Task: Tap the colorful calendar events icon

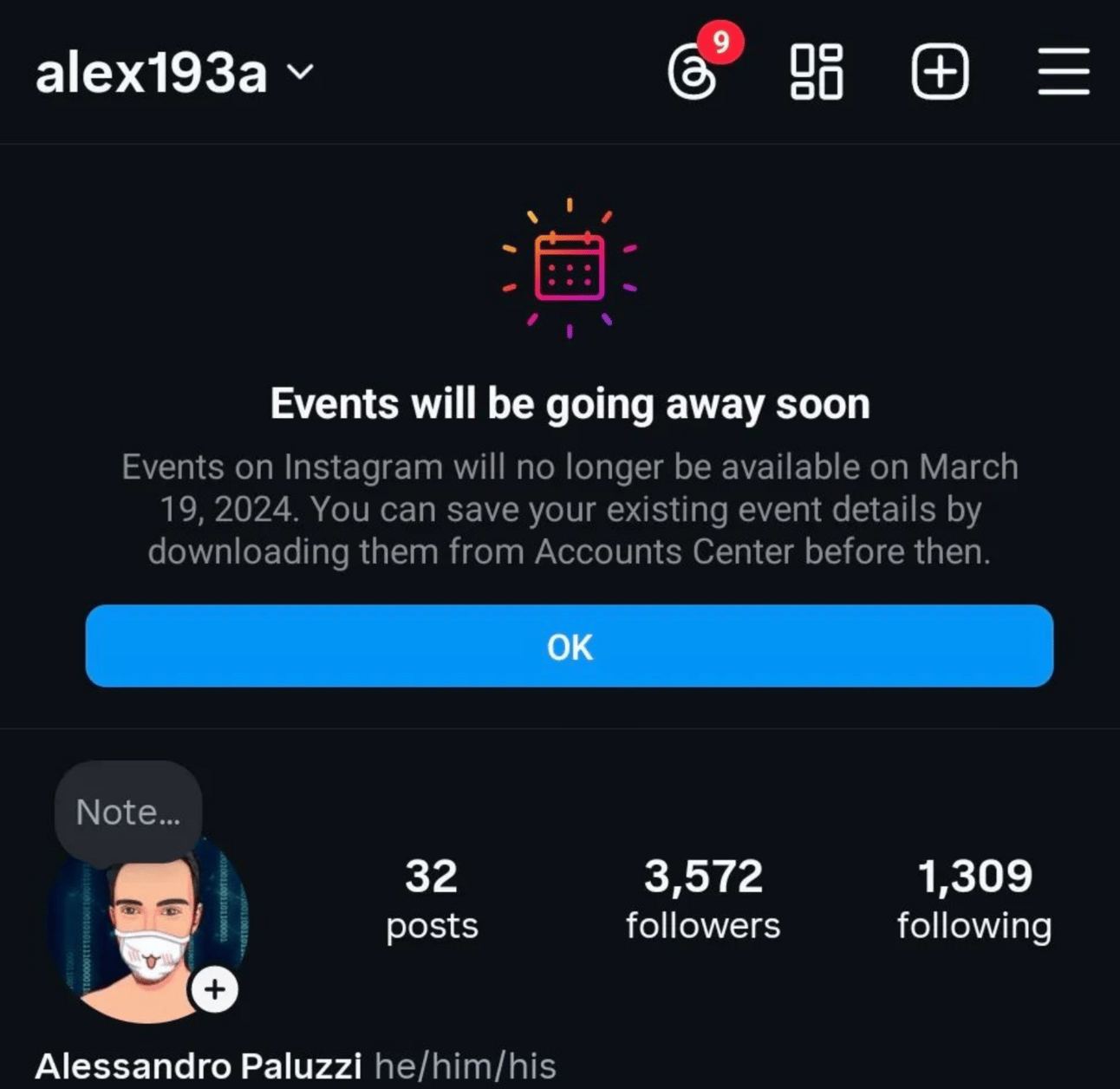Action: 570,267
